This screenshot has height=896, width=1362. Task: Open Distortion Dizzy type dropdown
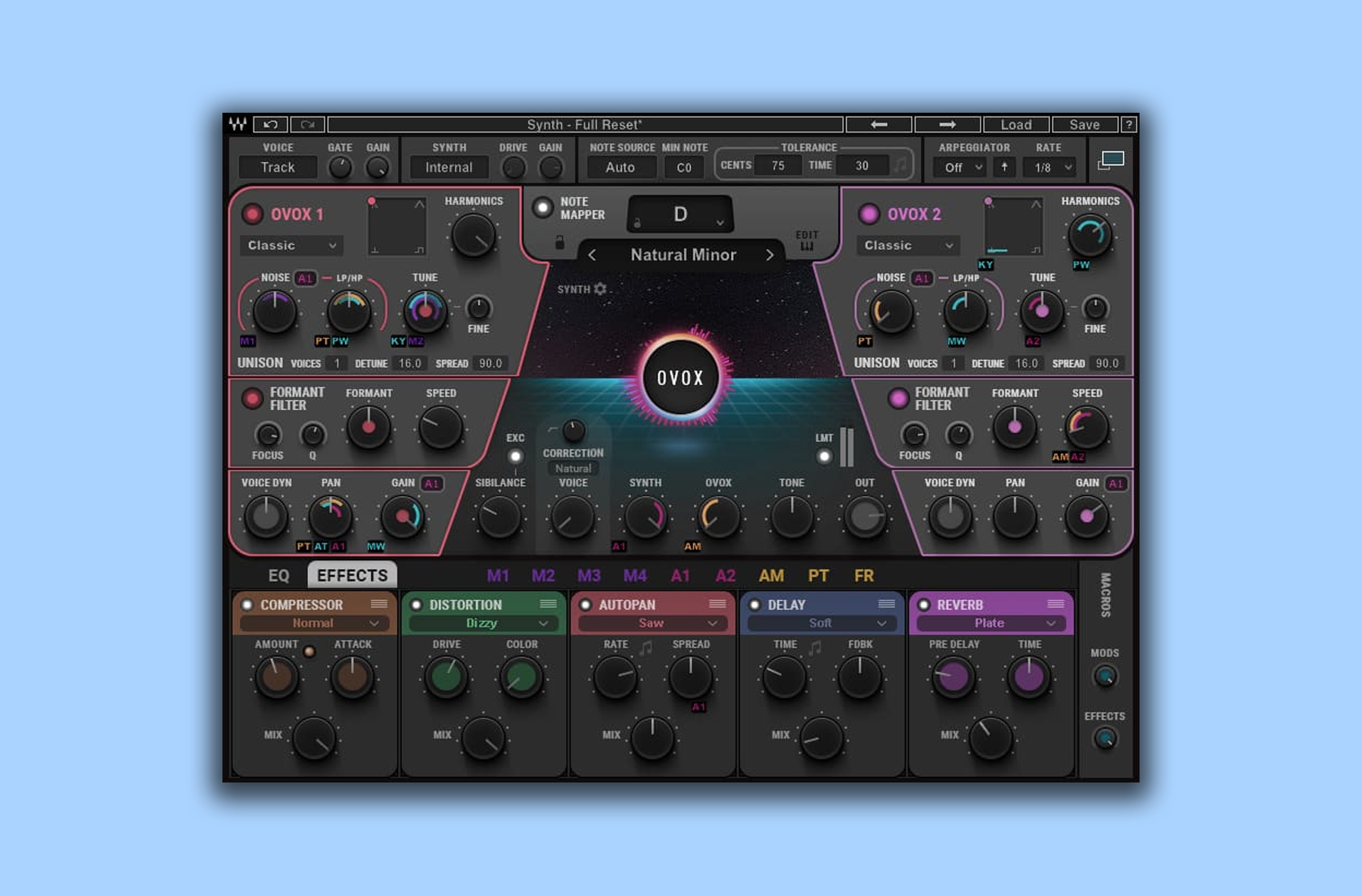click(483, 623)
